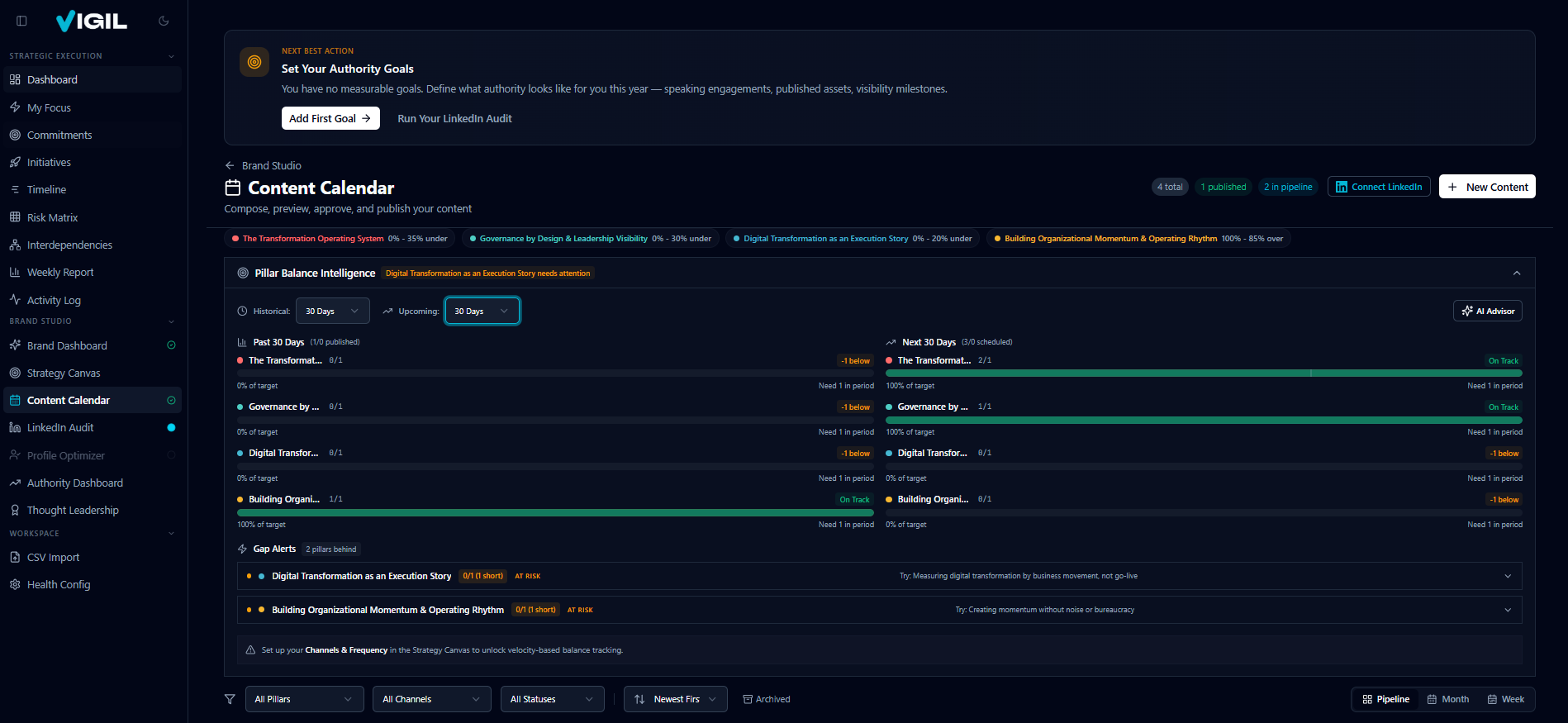Select the Transformation Operating System pillar chip
1568x723 pixels.
coord(340,239)
